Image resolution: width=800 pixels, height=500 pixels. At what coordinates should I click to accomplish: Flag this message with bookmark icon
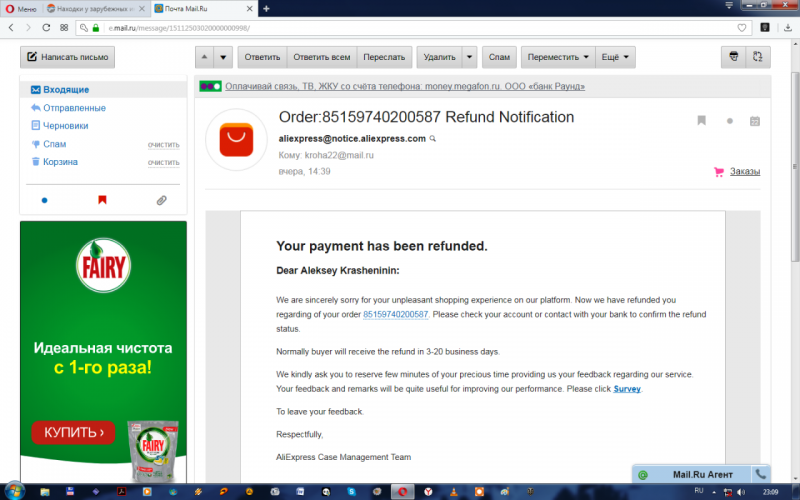(702, 120)
